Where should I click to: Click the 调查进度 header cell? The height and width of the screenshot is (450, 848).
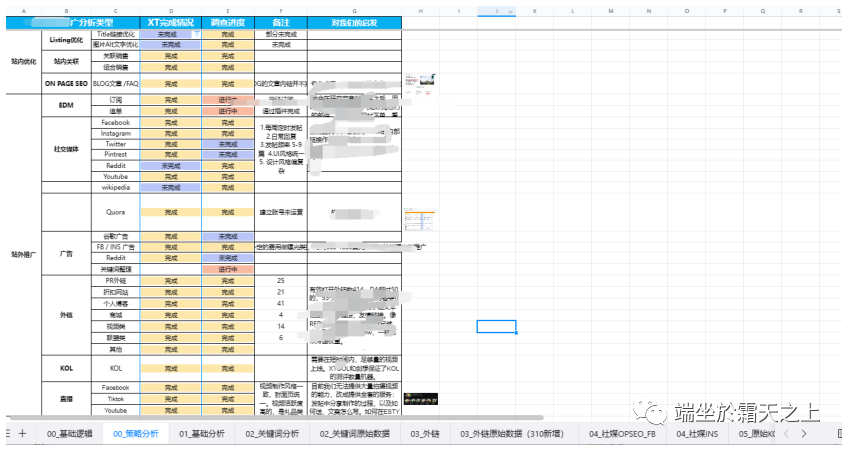(228, 22)
